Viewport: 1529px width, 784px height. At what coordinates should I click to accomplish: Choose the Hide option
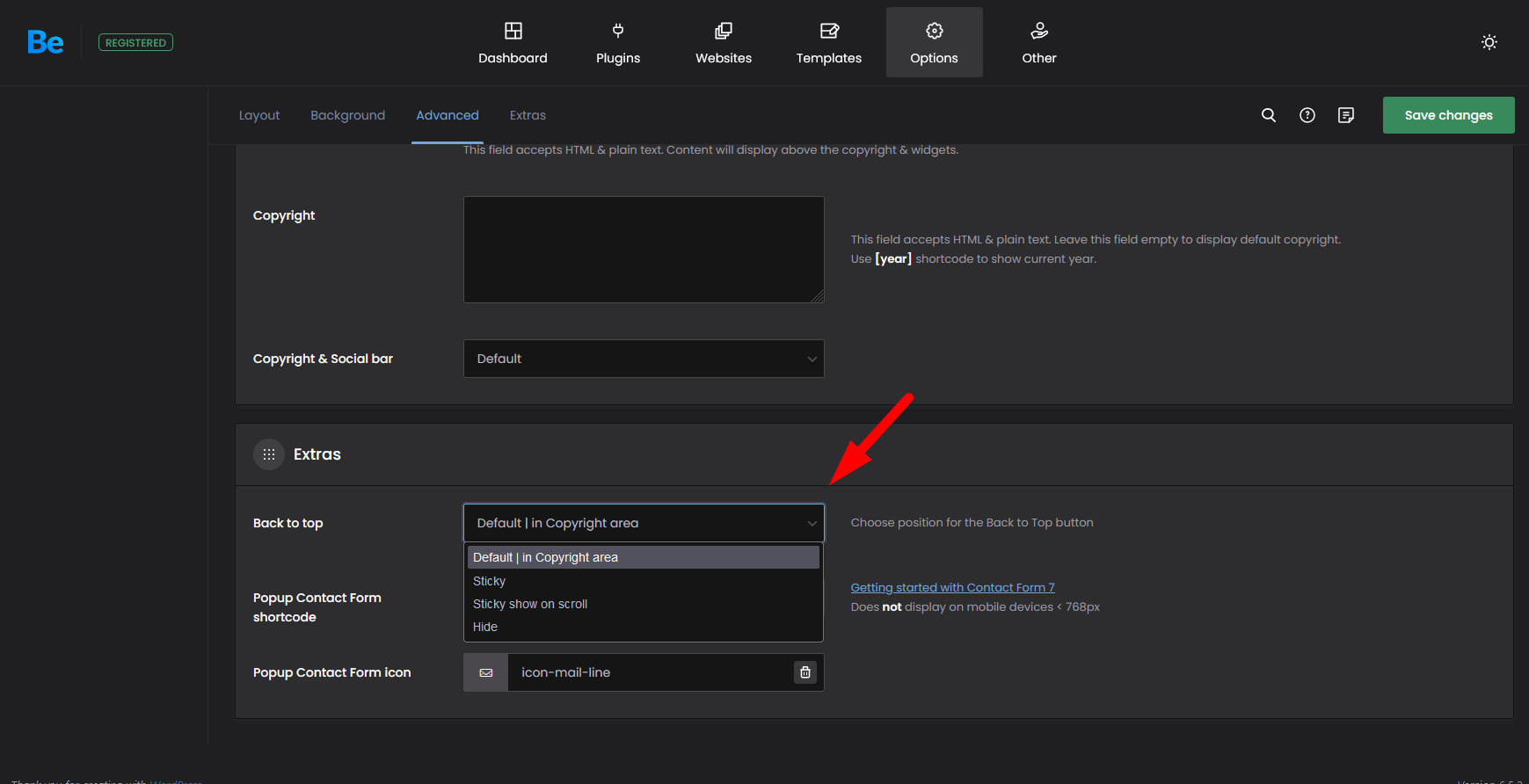[644, 627]
